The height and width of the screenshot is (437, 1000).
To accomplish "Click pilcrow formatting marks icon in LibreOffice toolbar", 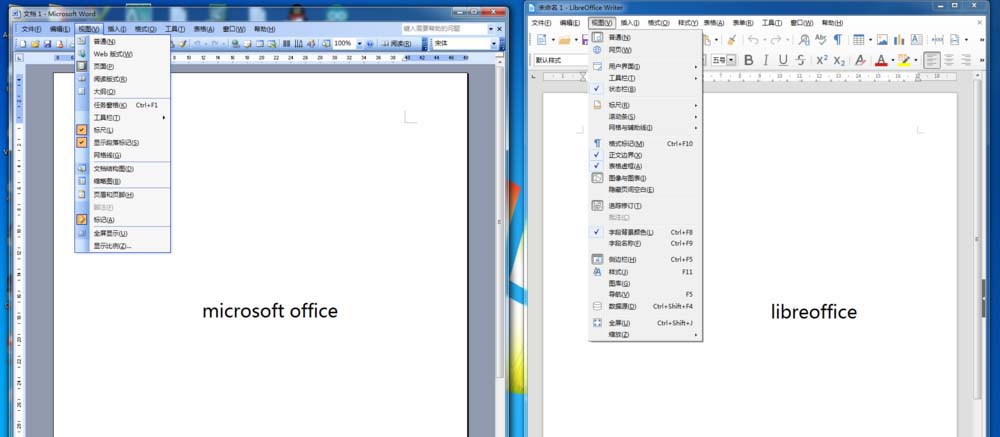I will (837, 40).
